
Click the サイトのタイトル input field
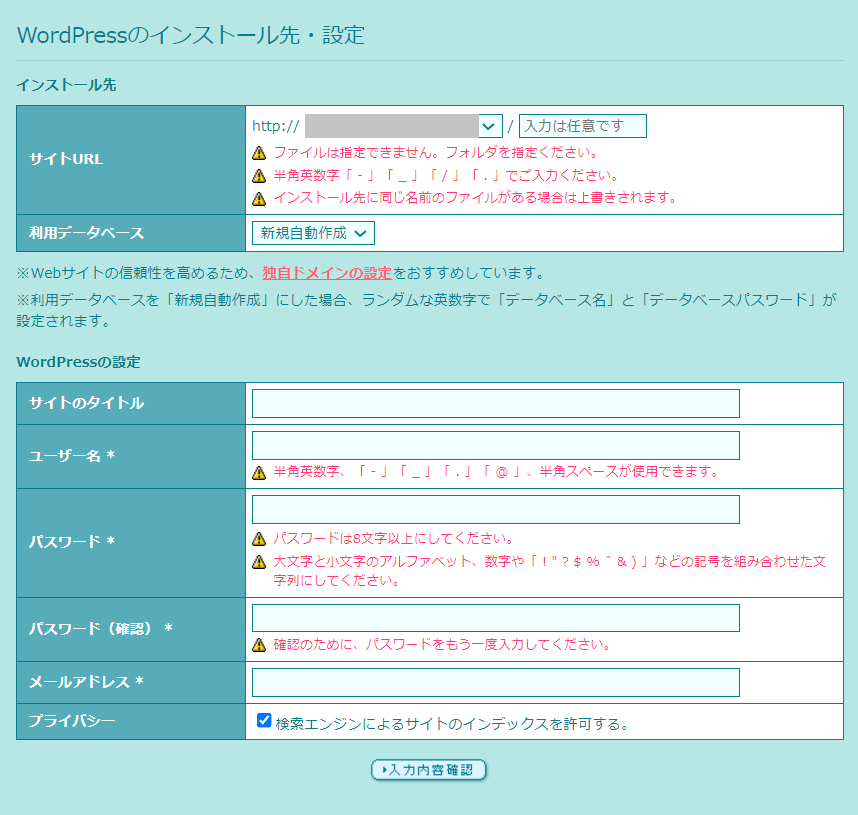coord(495,403)
